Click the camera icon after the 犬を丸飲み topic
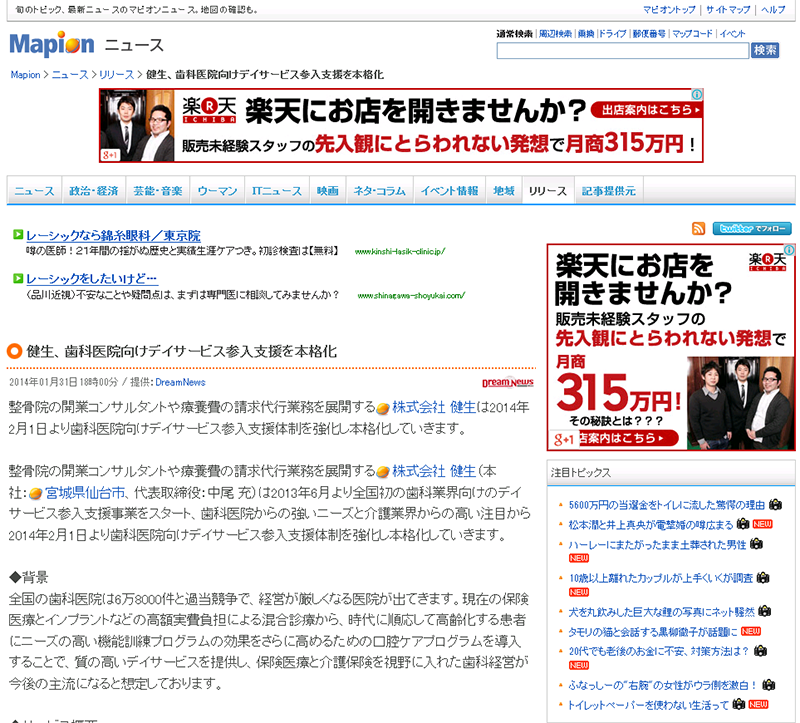Viewport: 800px width, 723px height. pos(765,611)
